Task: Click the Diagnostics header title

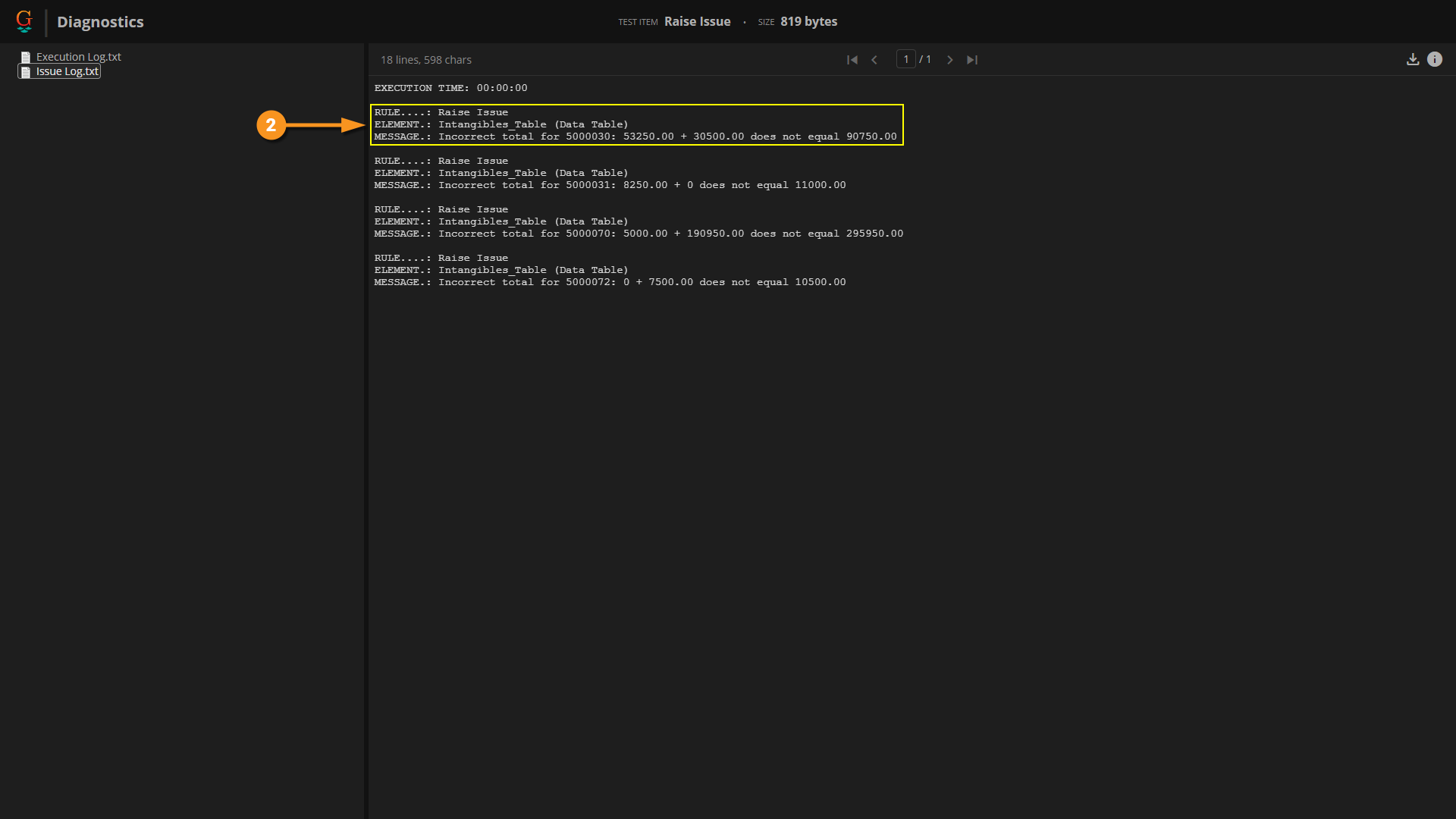Action: (100, 22)
